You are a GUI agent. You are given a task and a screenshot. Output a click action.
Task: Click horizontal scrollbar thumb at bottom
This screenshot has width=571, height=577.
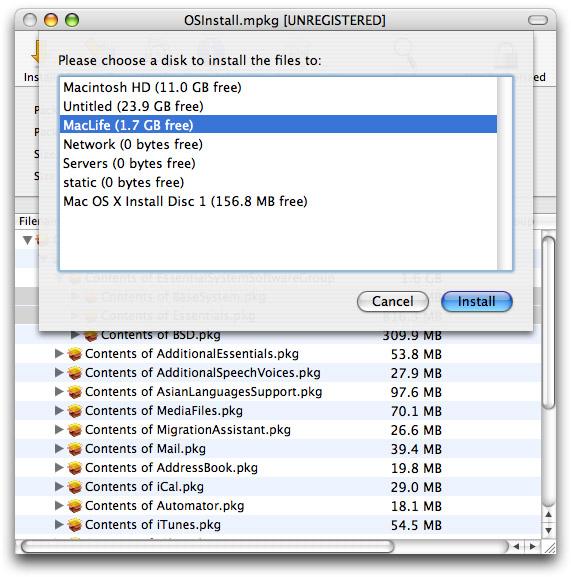point(207,546)
